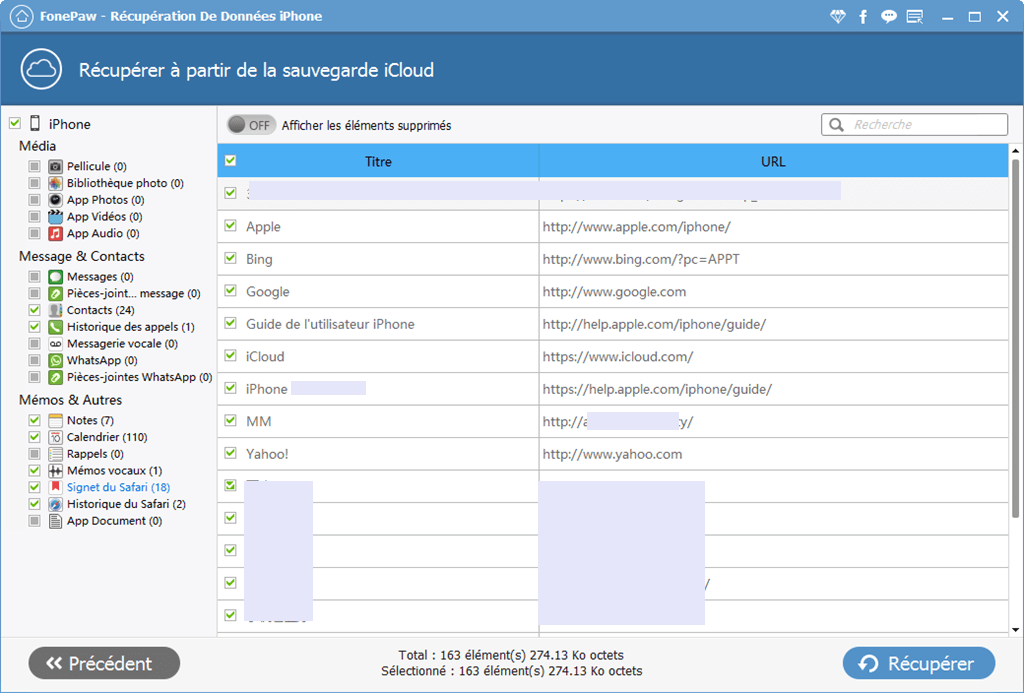Screen dimensions: 1024x693
Task: Select the Rappels list icon
Action: point(56,454)
